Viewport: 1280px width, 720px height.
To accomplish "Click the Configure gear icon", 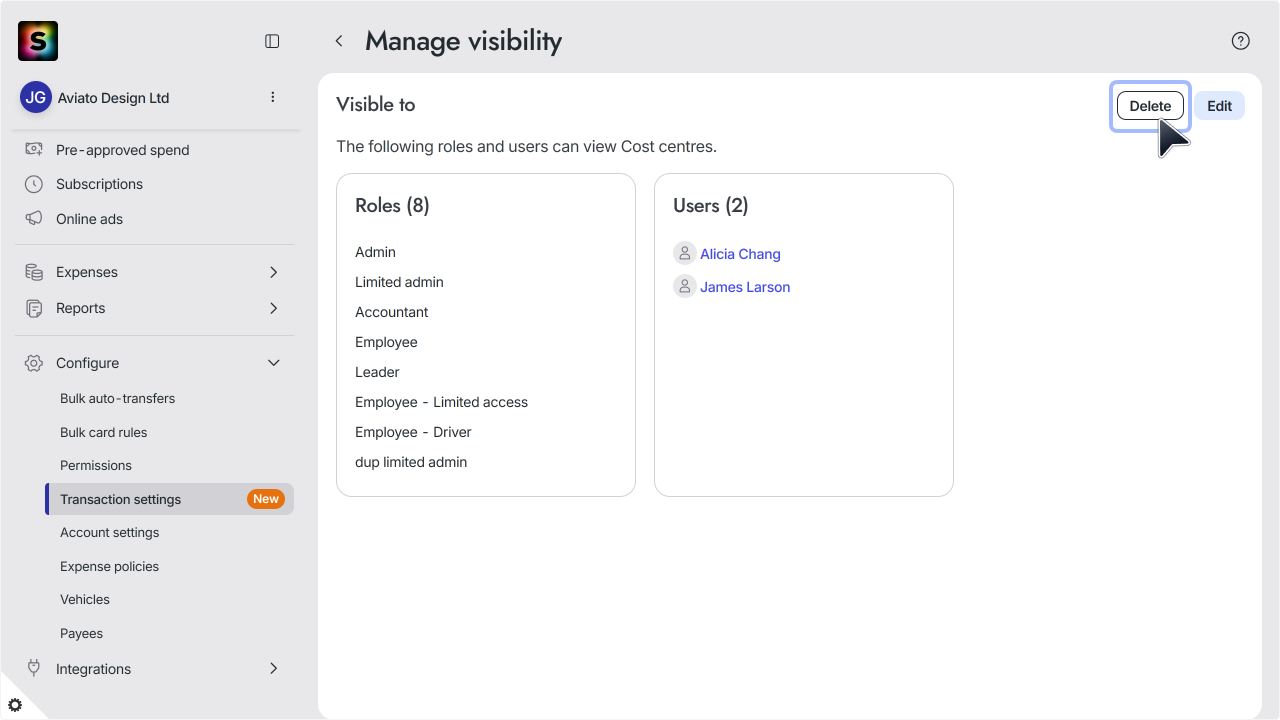I will click(x=34, y=363).
